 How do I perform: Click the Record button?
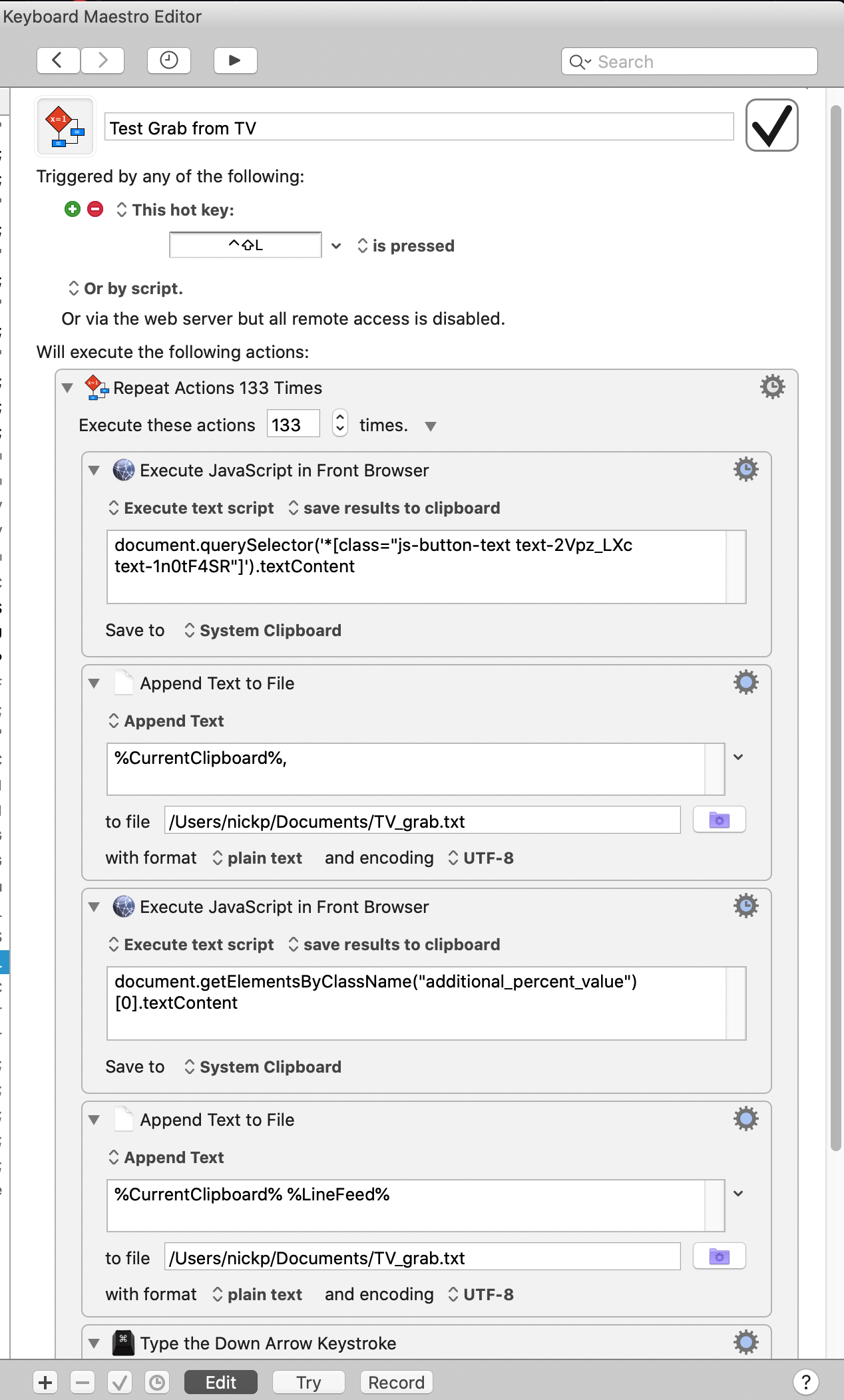point(396,1383)
